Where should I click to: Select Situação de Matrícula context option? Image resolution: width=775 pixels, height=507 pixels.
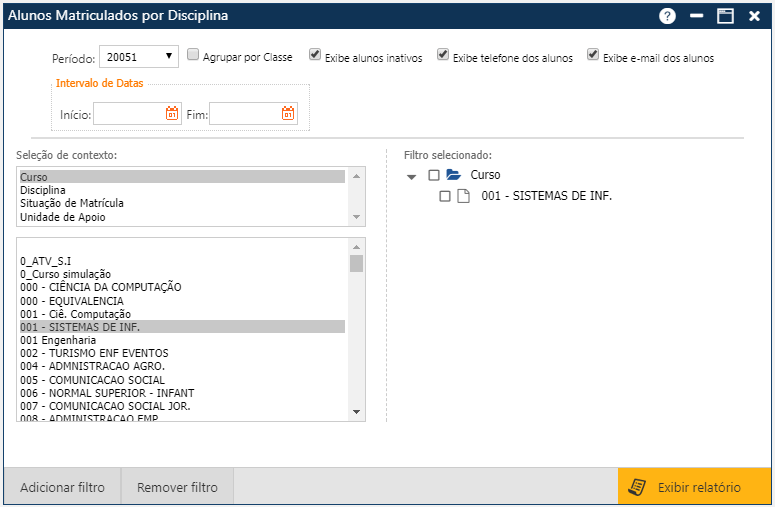(71, 203)
